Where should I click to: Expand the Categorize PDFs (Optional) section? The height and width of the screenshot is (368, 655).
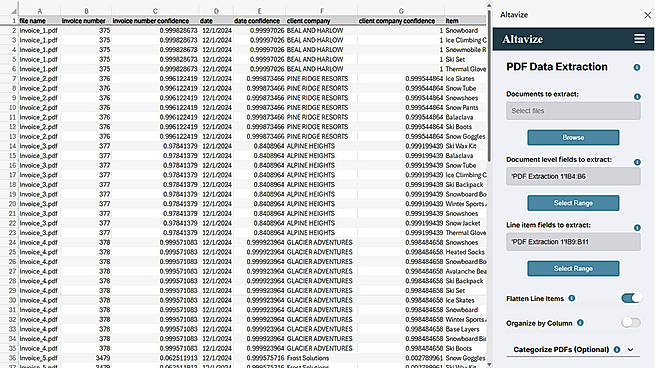tap(630, 350)
